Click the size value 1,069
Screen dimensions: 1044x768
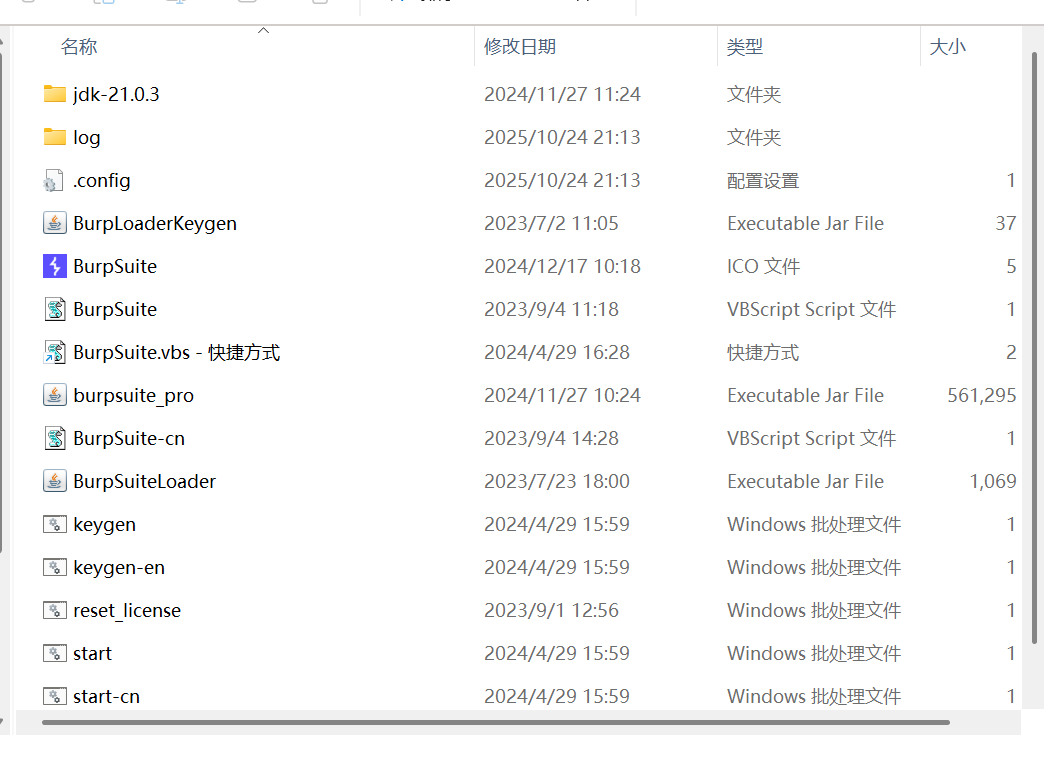point(993,481)
